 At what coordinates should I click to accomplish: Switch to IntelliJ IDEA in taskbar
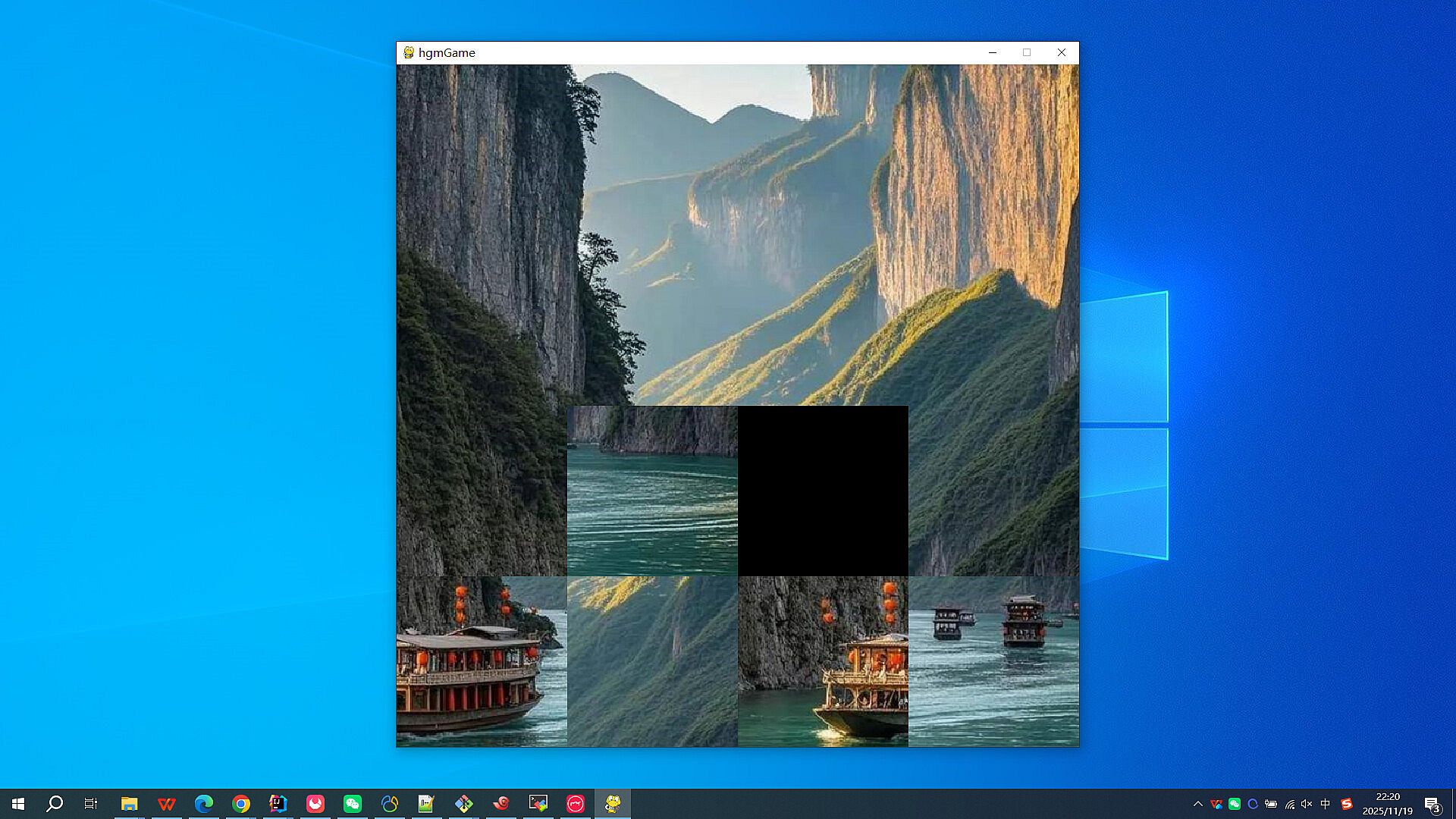278,804
